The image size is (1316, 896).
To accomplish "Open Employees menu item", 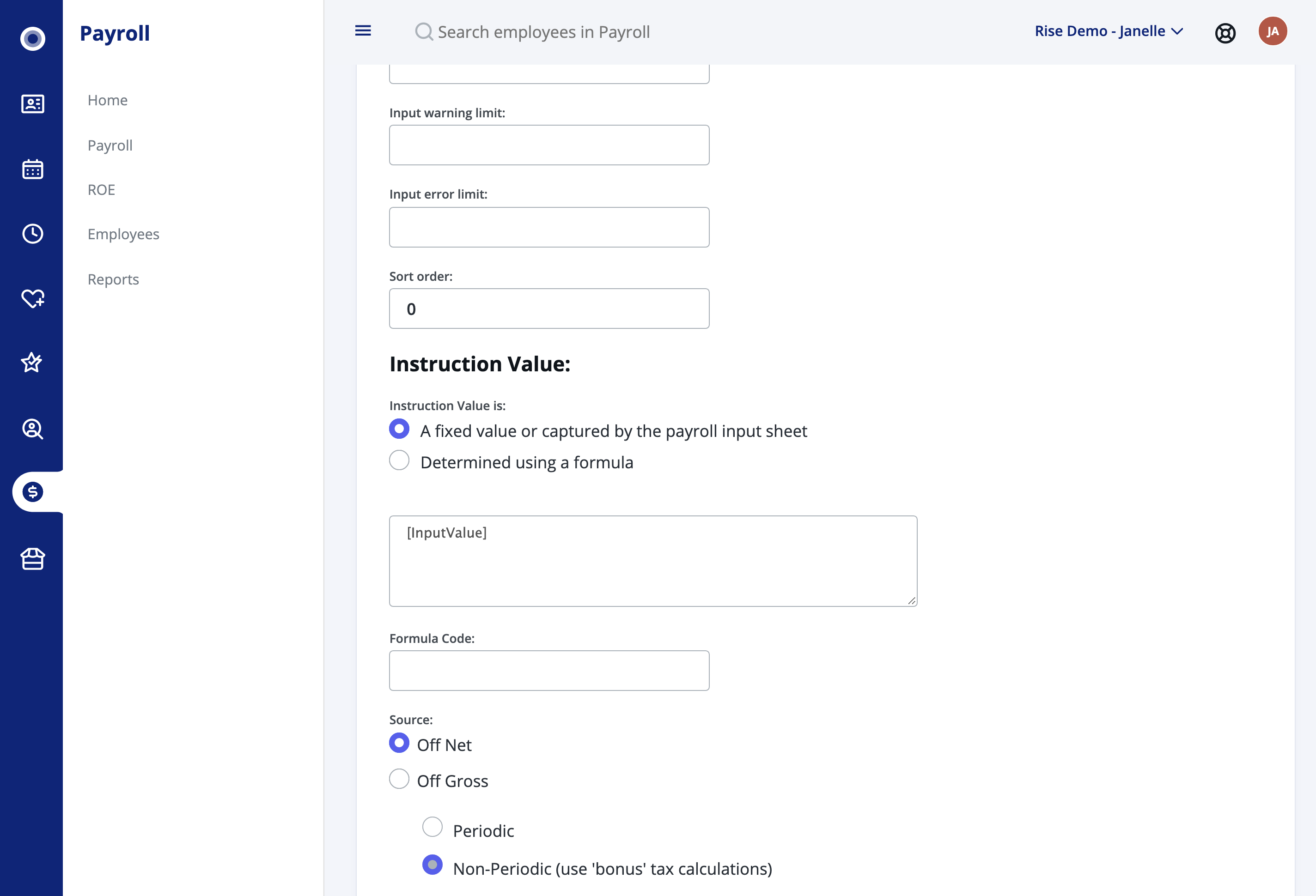I will tap(123, 234).
